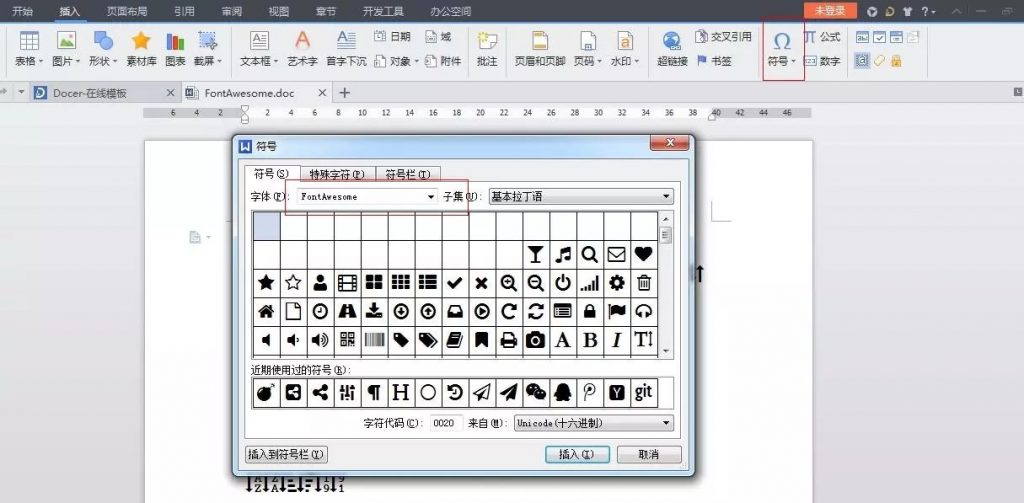This screenshot has height=503, width=1024.
Task: Select the check mark symbol
Action: (x=455, y=282)
